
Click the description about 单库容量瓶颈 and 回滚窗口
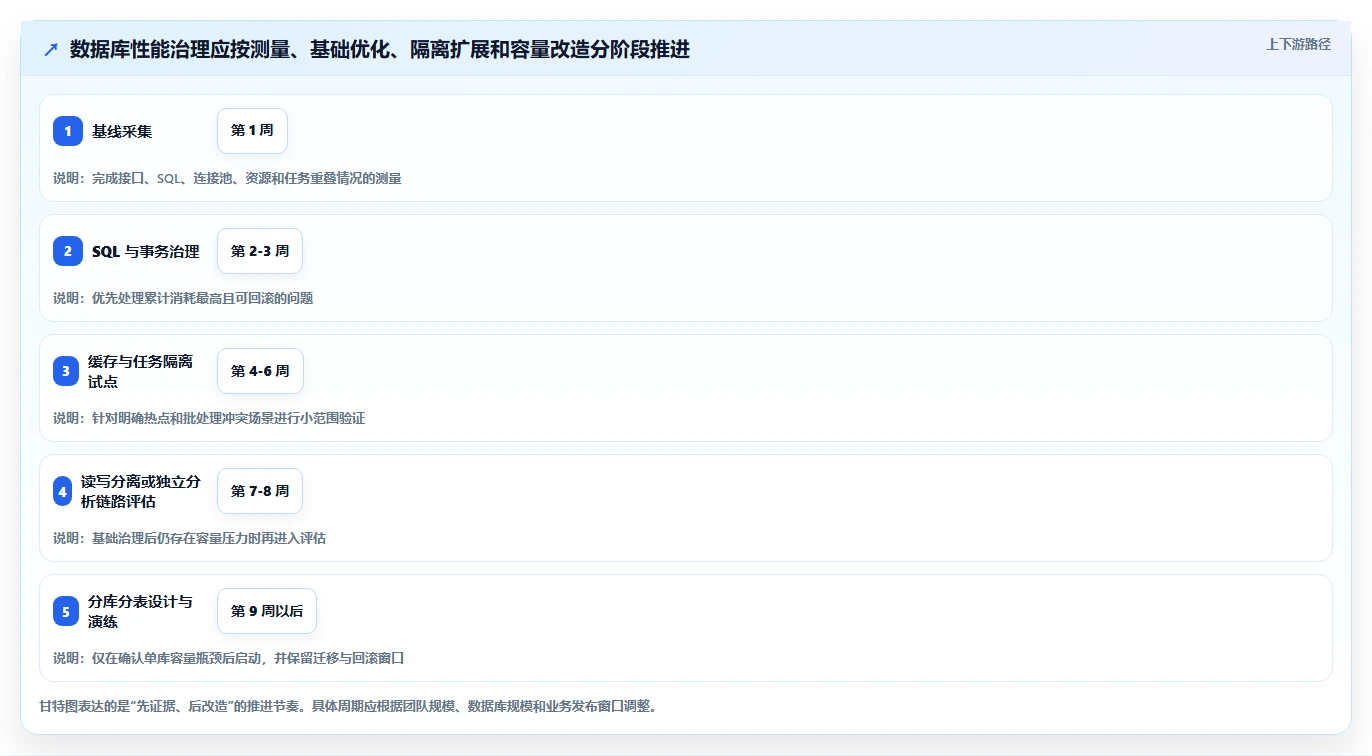[228, 658]
